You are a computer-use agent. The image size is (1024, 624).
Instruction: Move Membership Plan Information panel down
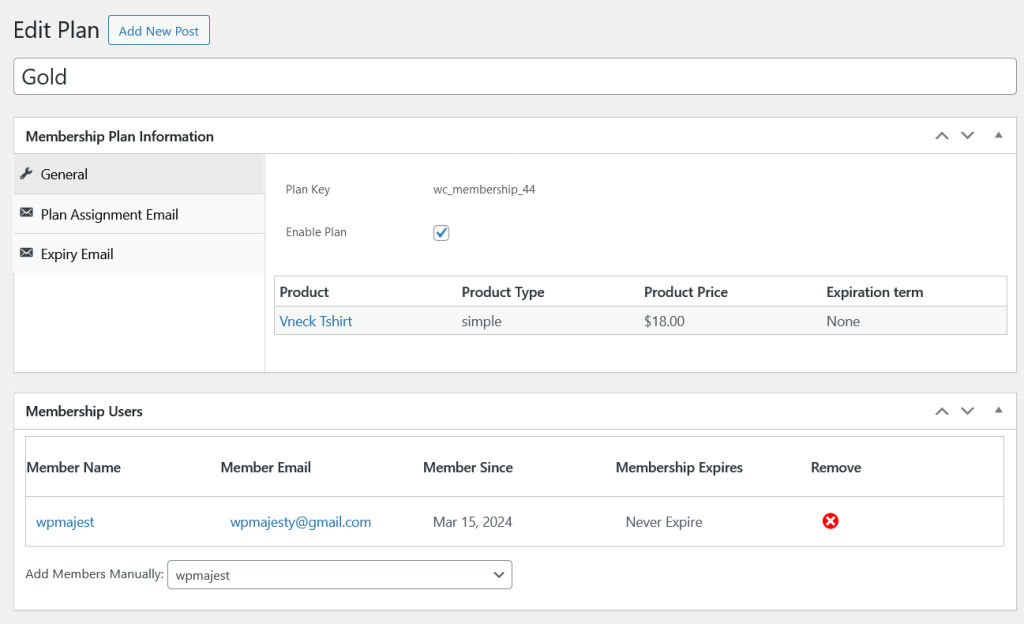967,136
